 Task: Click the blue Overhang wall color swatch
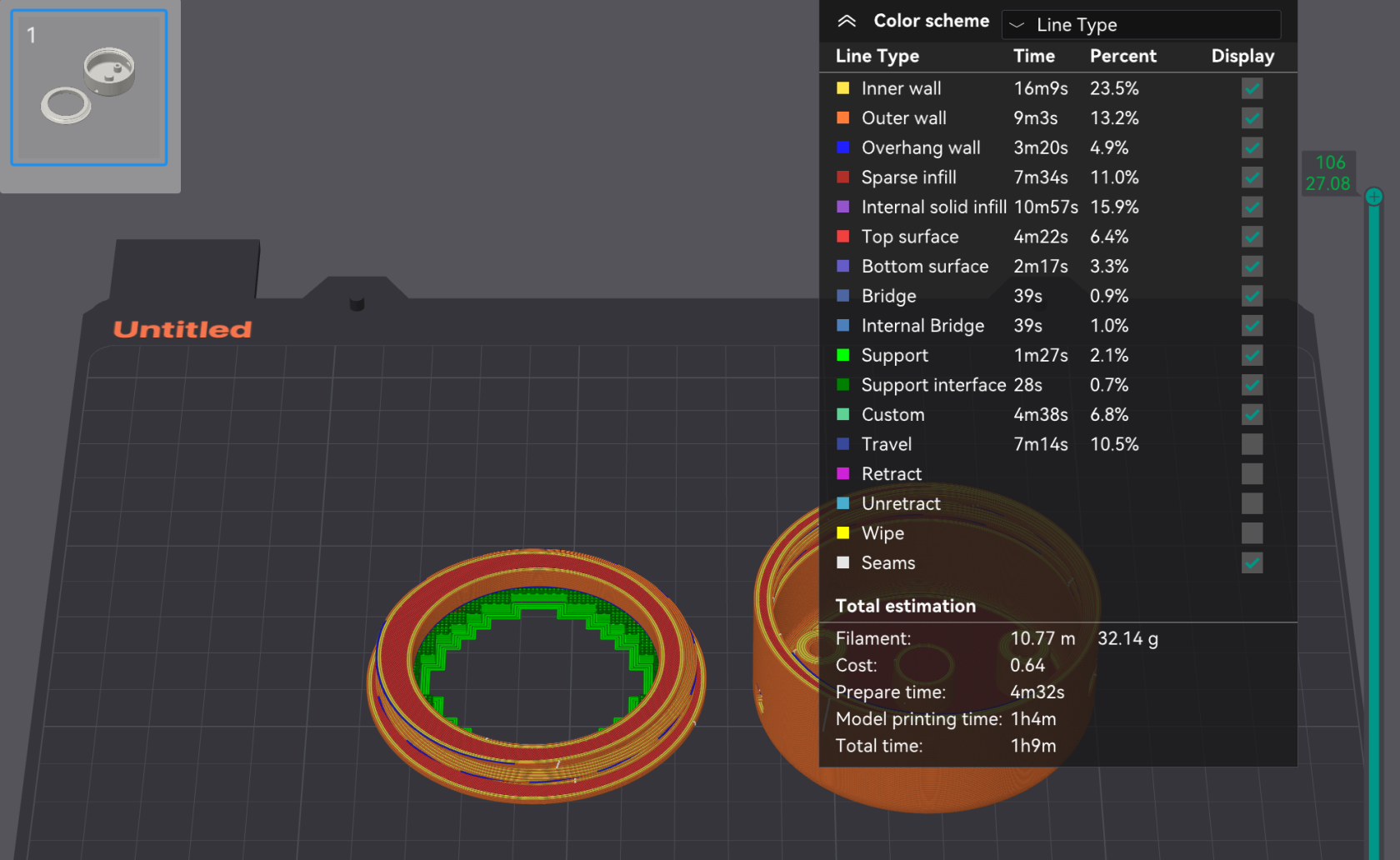843,147
